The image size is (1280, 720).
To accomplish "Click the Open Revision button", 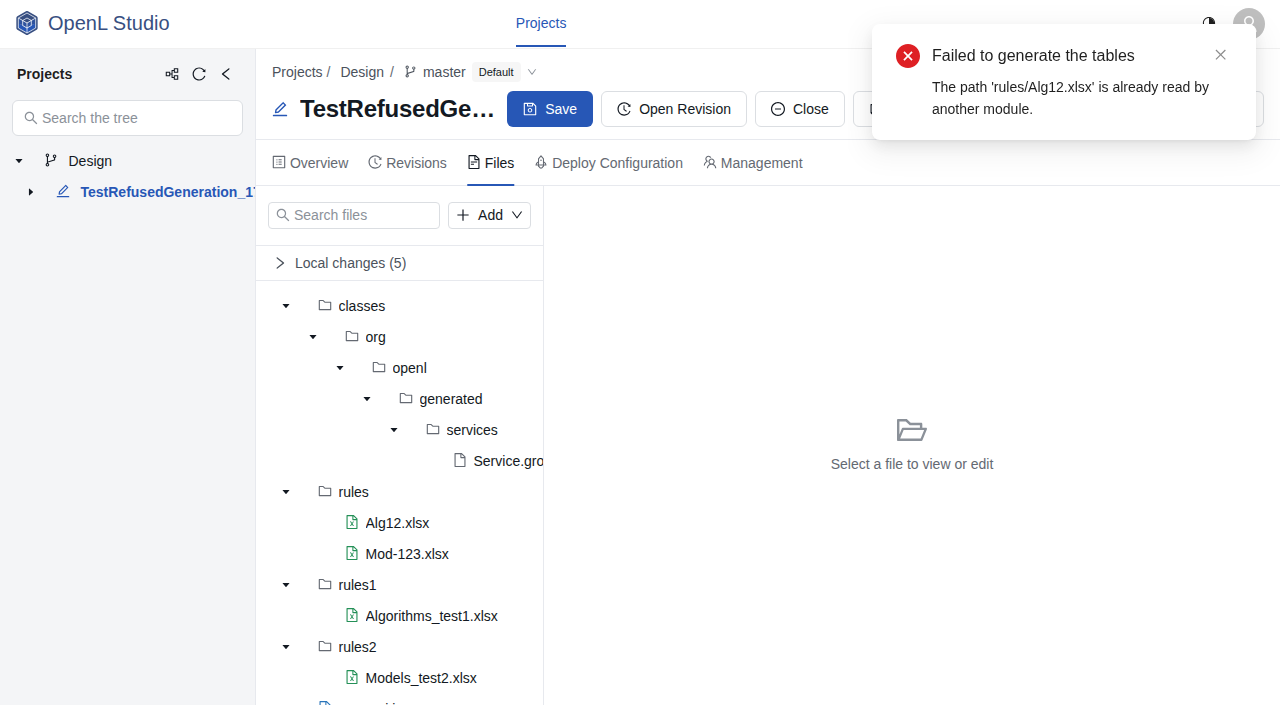I will click(674, 109).
